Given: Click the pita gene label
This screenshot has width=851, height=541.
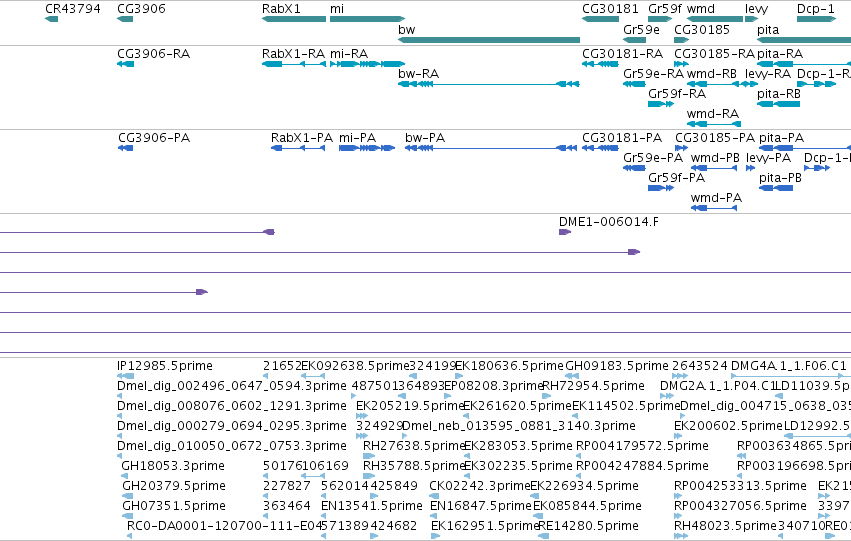Looking at the screenshot, I should tap(768, 30).
